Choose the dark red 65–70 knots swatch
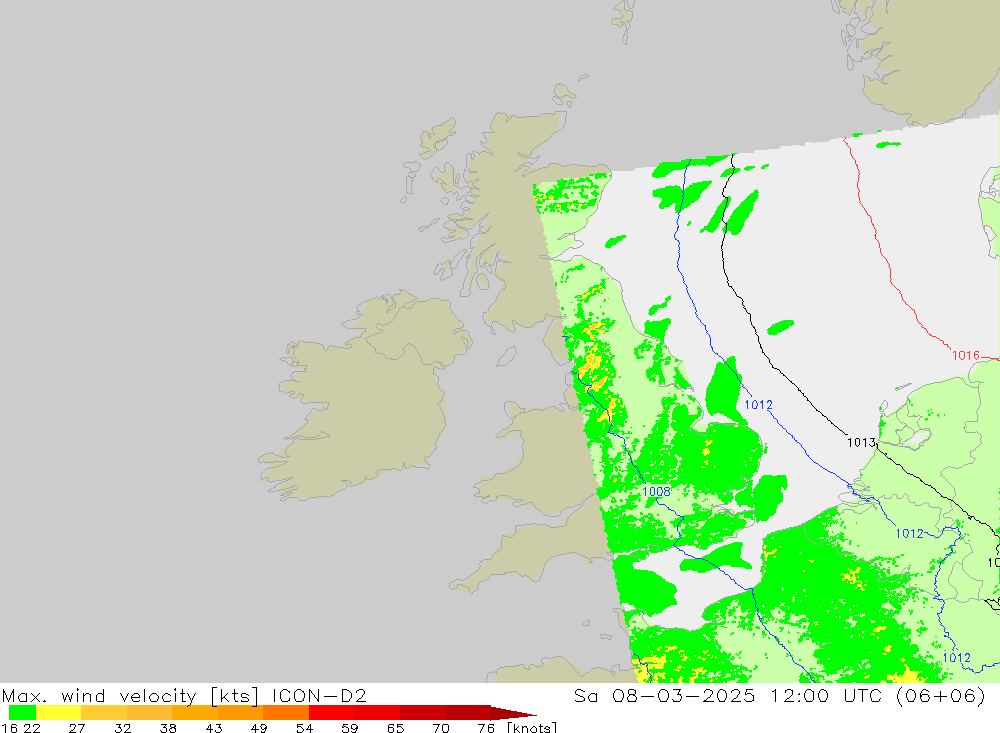 click(x=422, y=713)
